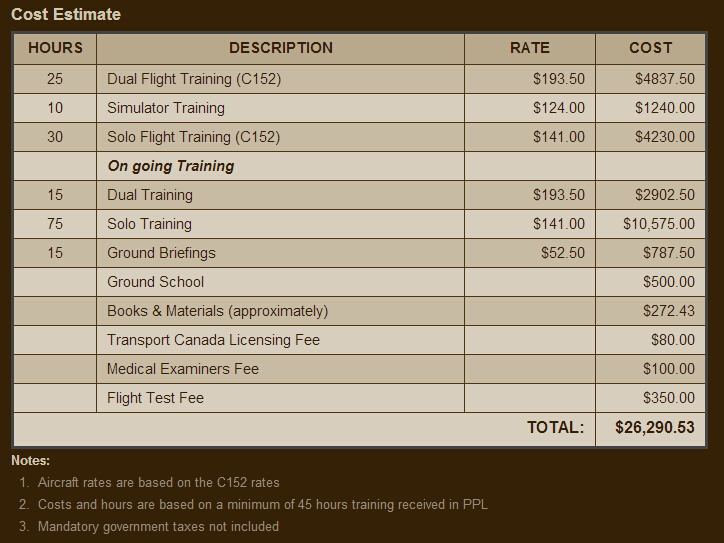724x543 pixels.
Task: Click the On going Training heading
Action: point(171,166)
